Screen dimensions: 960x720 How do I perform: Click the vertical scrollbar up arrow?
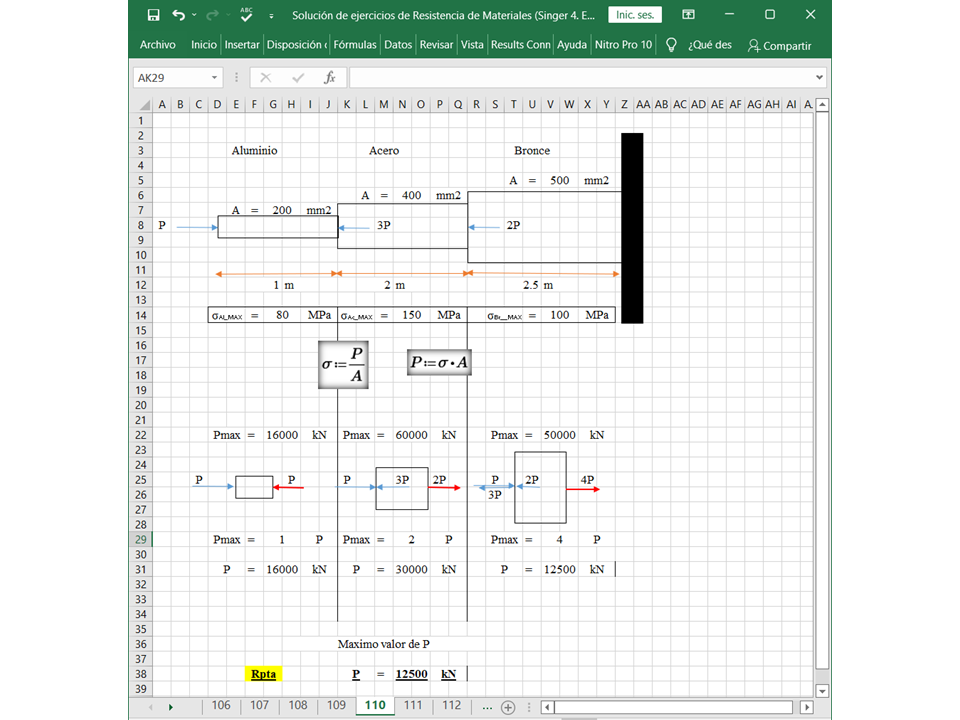click(822, 105)
